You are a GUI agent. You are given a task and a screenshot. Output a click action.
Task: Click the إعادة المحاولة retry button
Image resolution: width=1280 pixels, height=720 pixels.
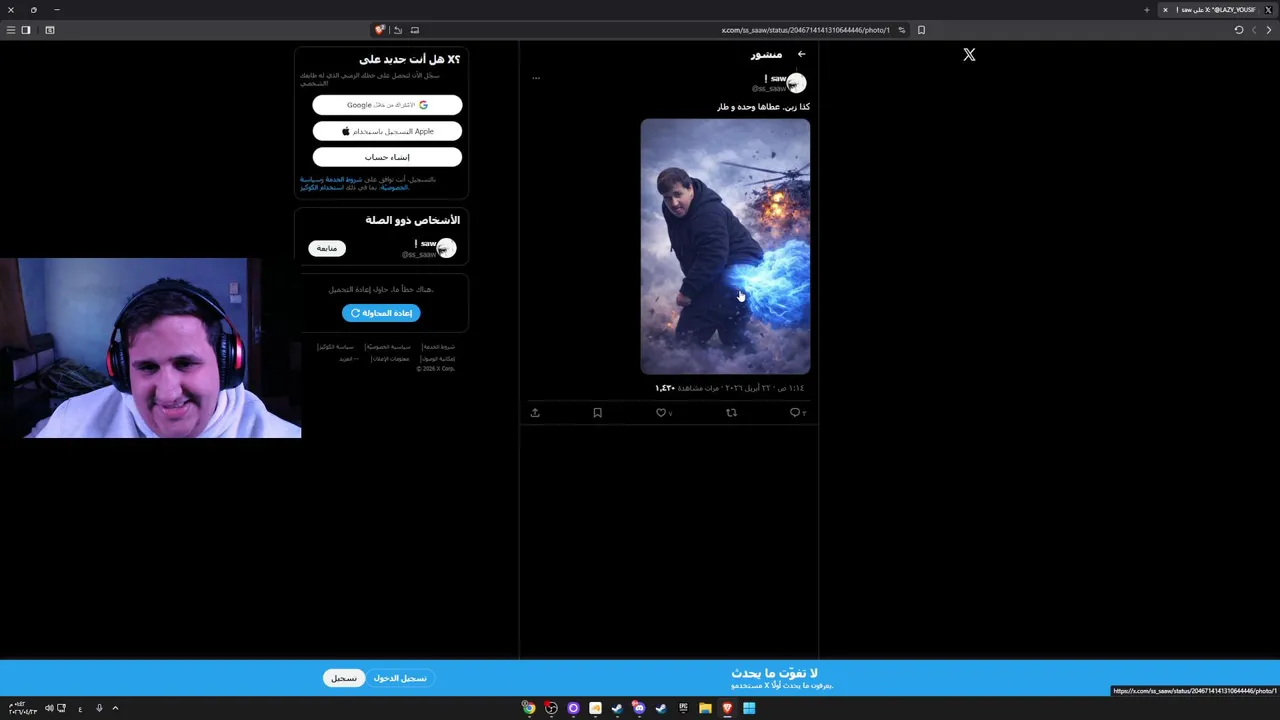pyautogui.click(x=381, y=313)
